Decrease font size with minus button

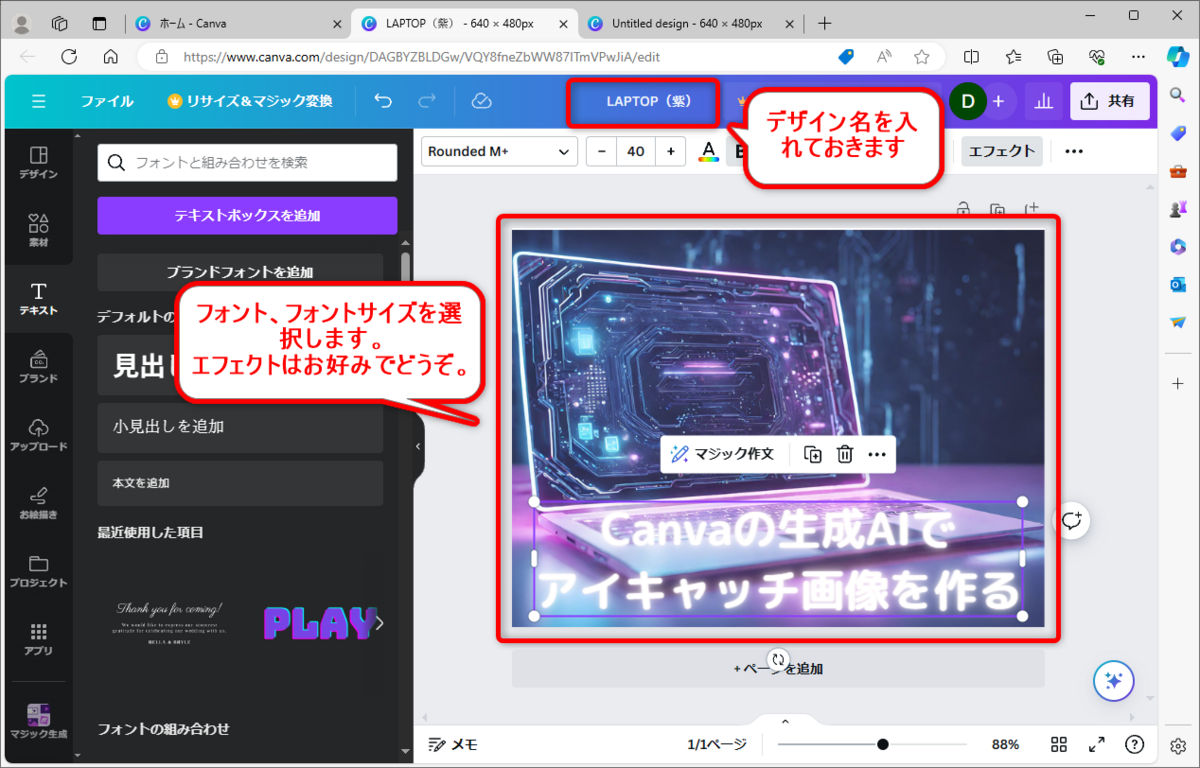(x=601, y=151)
